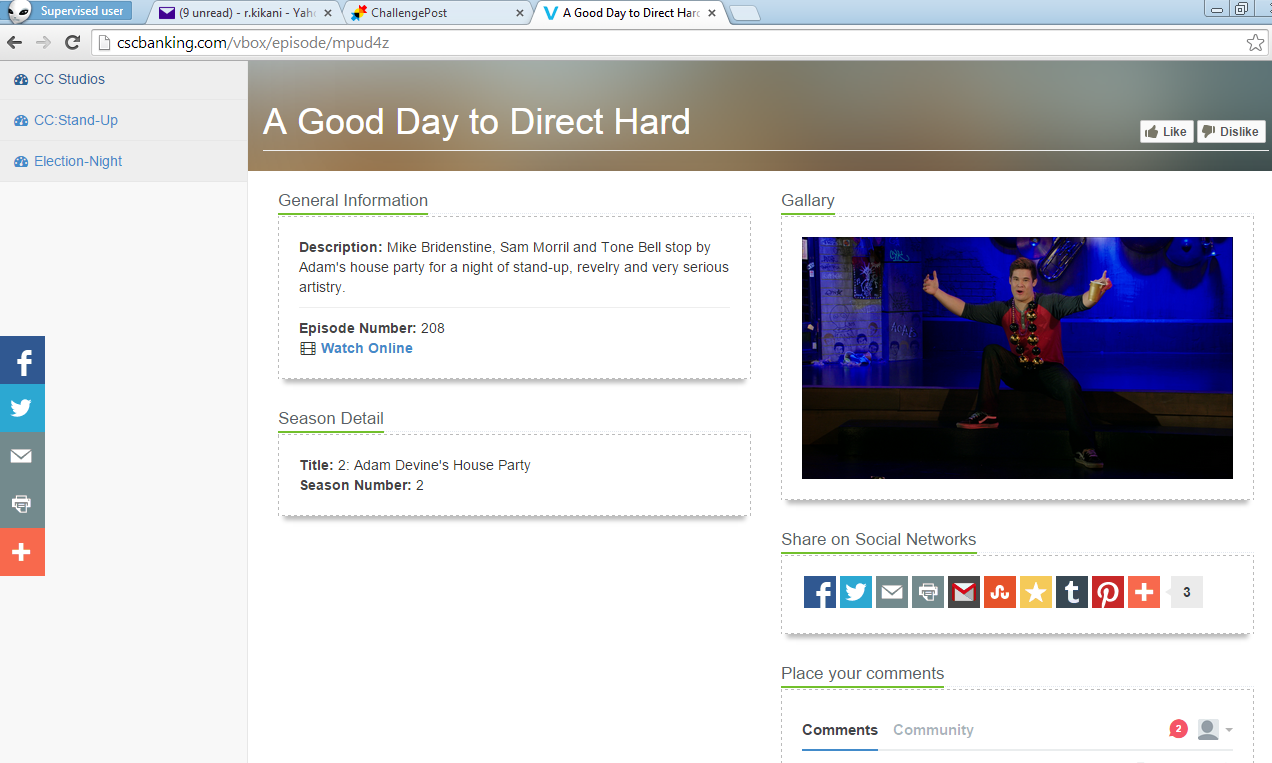Reload the page with the refresh icon
The image size is (1272, 763).
coord(72,42)
